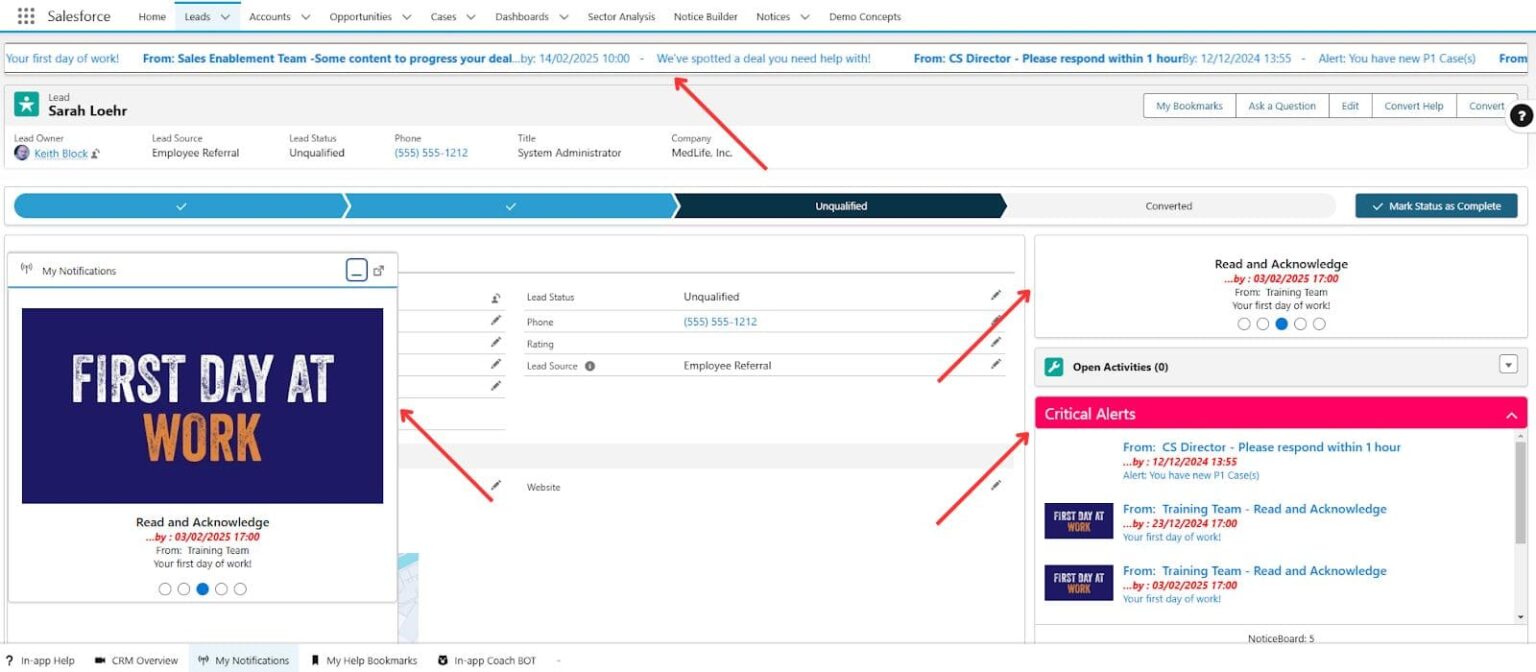This screenshot has height=672, width=1536.
Task: Select the Converted stage on the path
Action: (1168, 206)
